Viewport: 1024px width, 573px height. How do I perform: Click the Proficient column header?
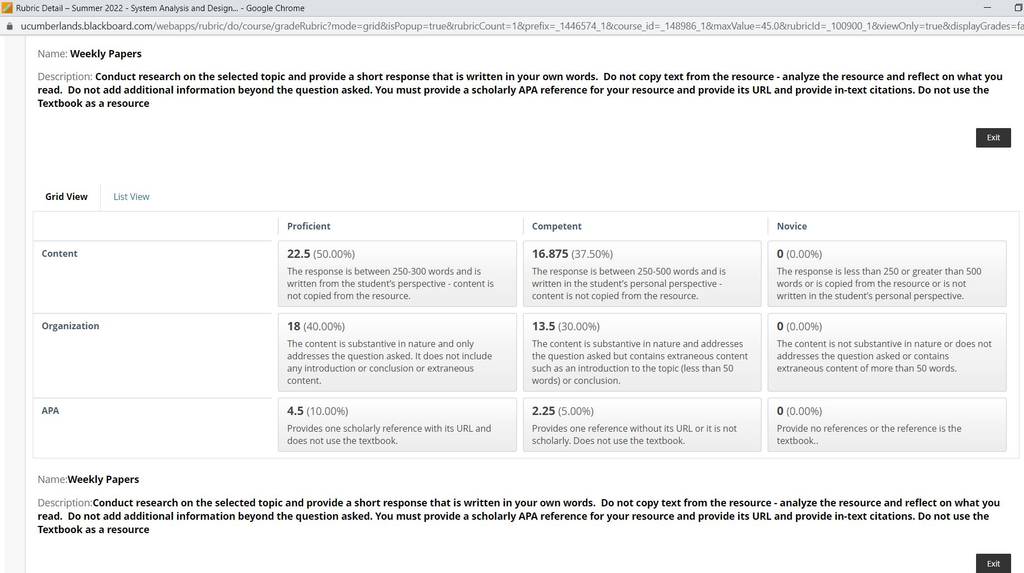[x=308, y=226]
